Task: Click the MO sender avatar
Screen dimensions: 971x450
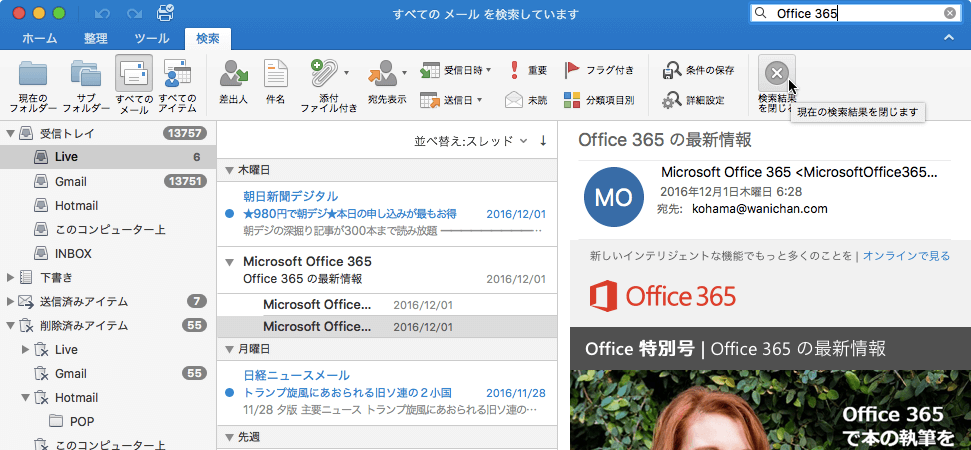Action: point(613,197)
